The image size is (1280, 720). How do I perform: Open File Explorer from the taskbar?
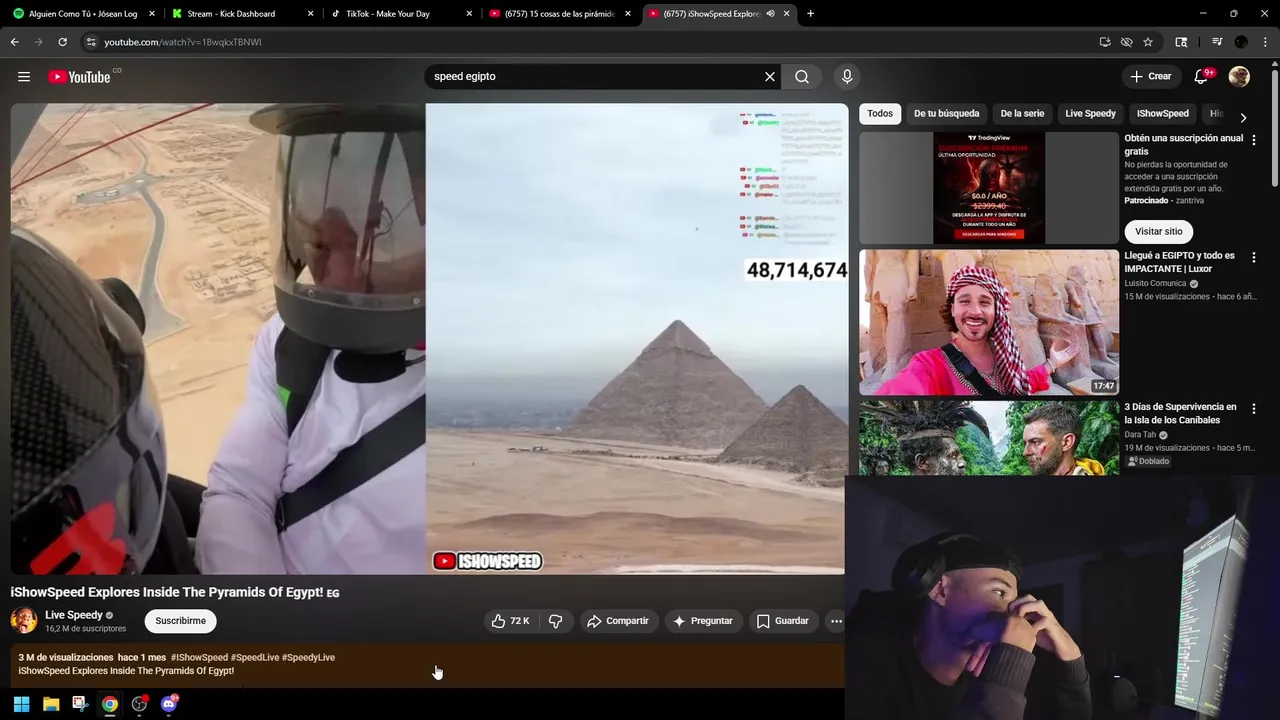(51, 704)
